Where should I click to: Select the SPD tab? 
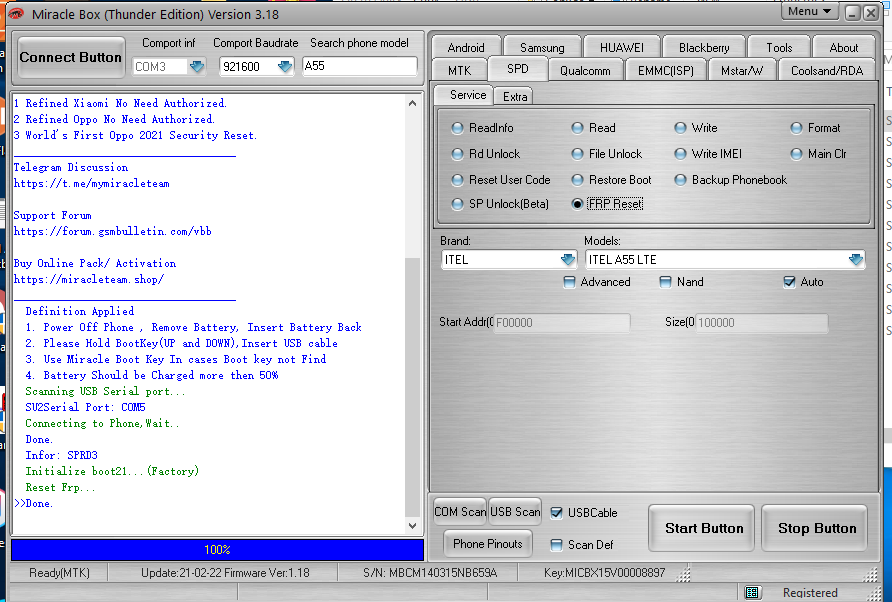(x=518, y=69)
